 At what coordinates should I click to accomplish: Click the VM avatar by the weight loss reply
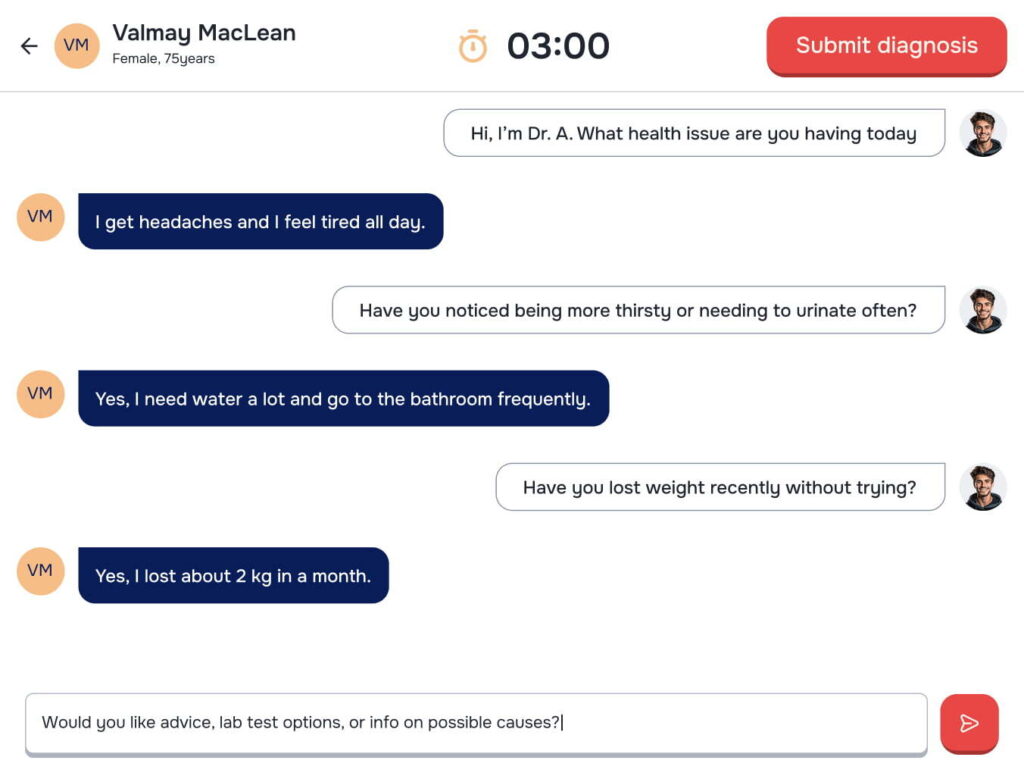click(40, 571)
